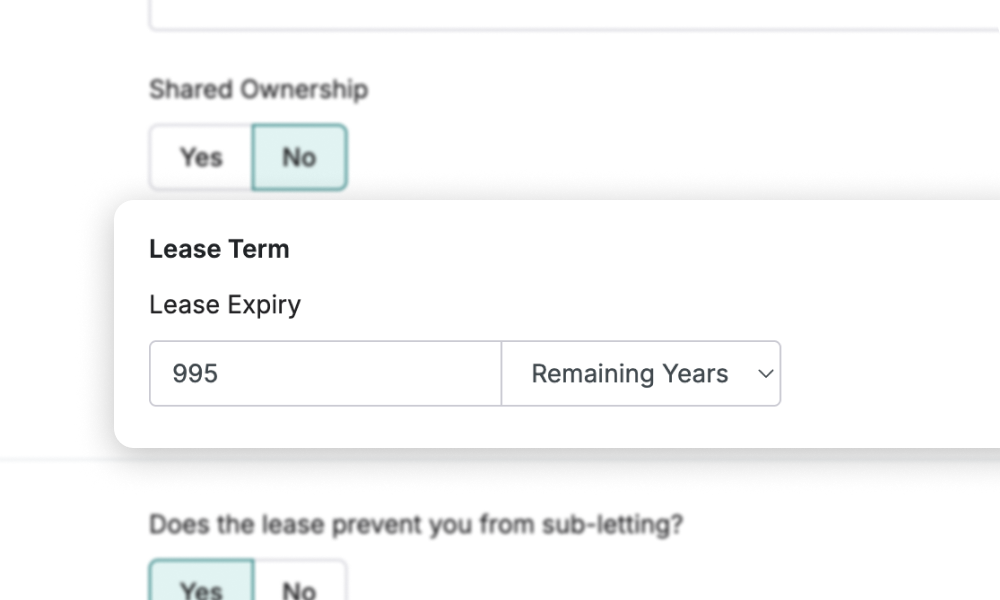Click the lease expiry input showing "995"
The height and width of the screenshot is (600, 1000).
pos(324,373)
